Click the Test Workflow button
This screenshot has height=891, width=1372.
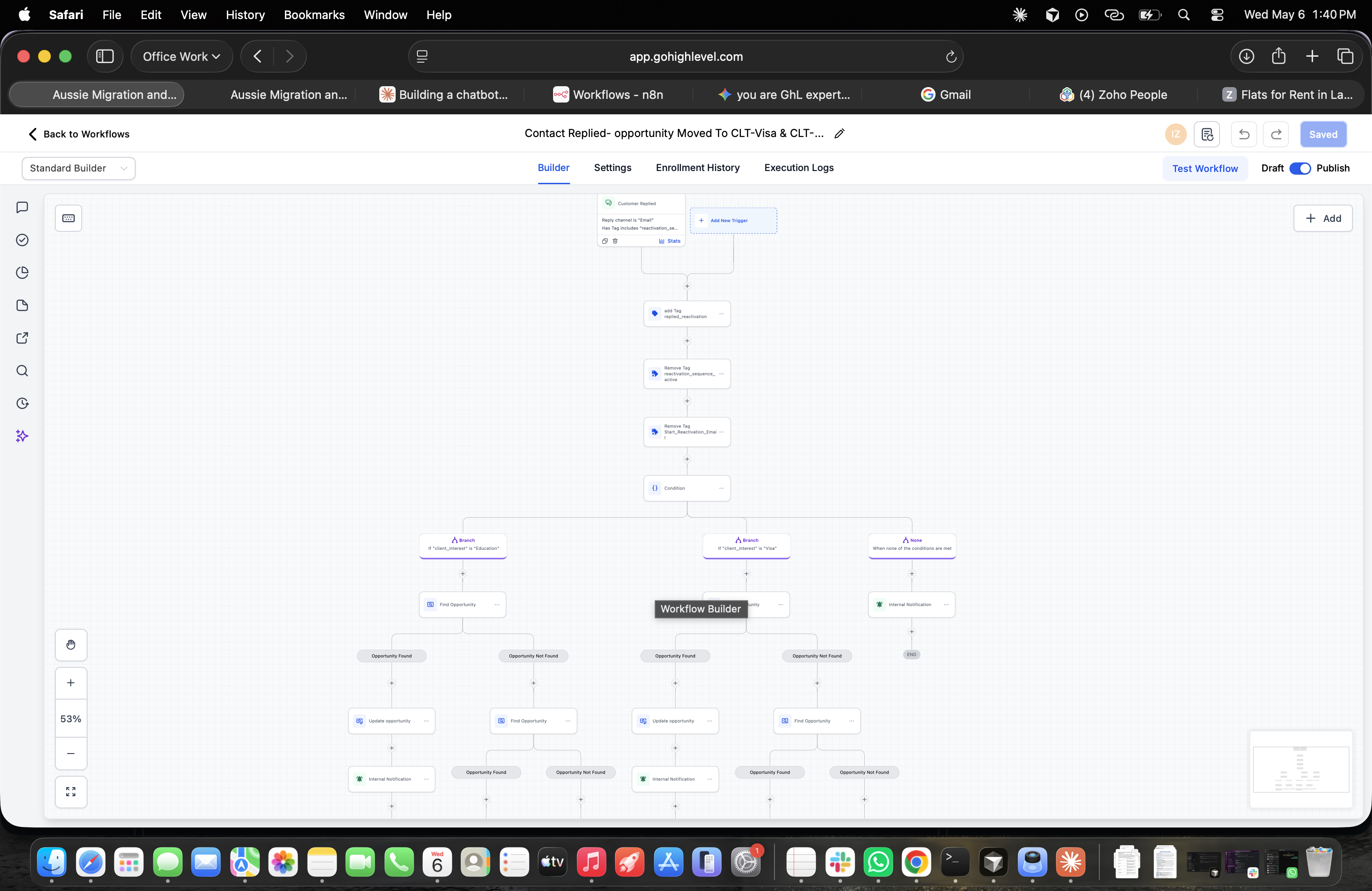1205,168
